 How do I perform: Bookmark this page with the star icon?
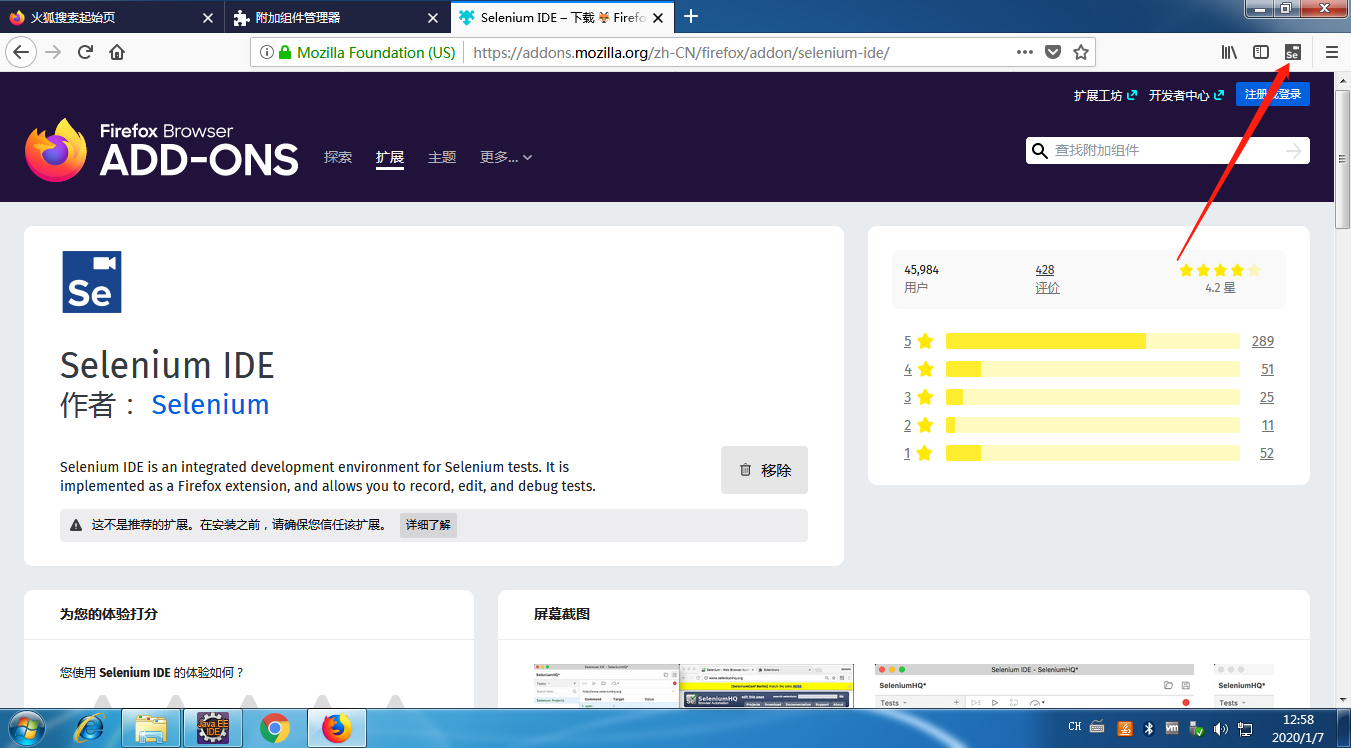pyautogui.click(x=1080, y=52)
